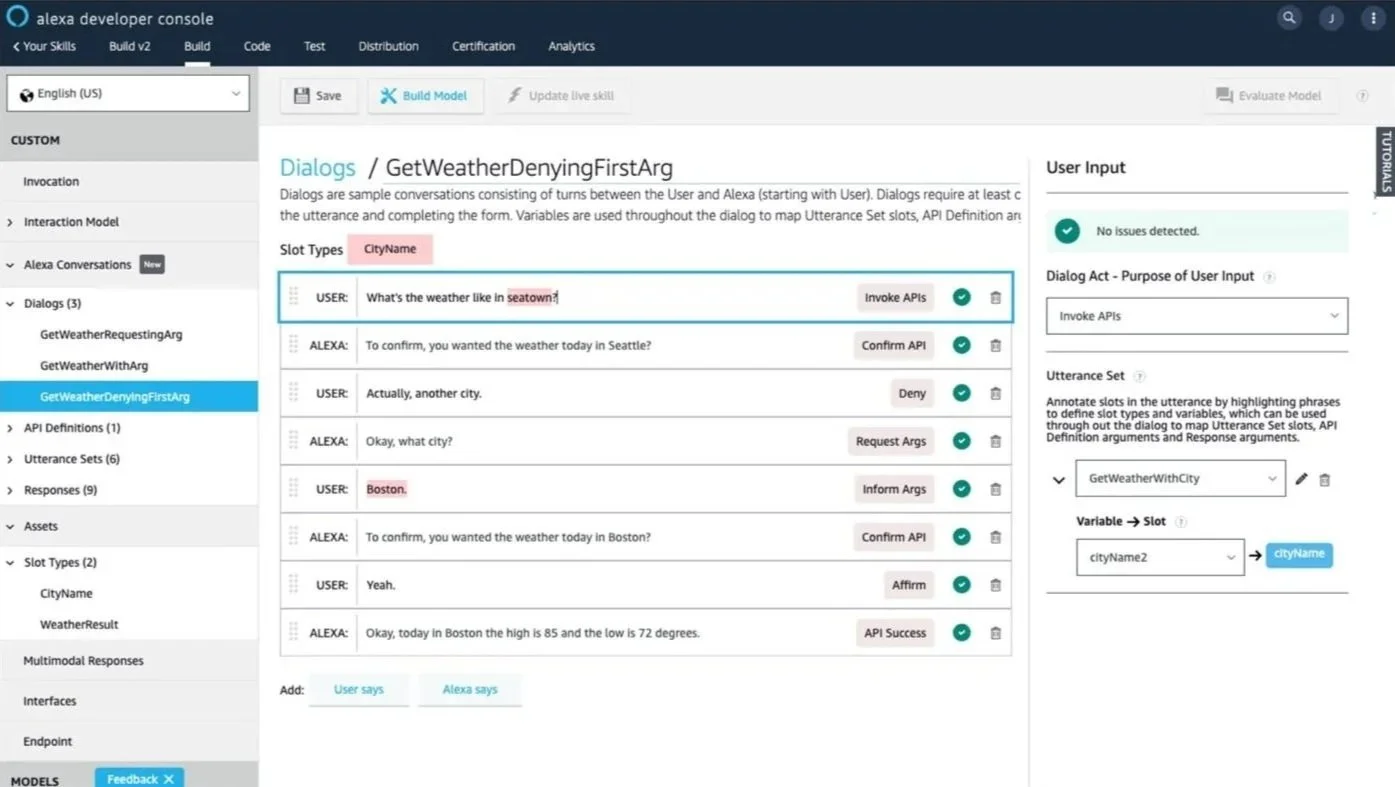Delete the "Actually, another city" turn

[995, 394]
